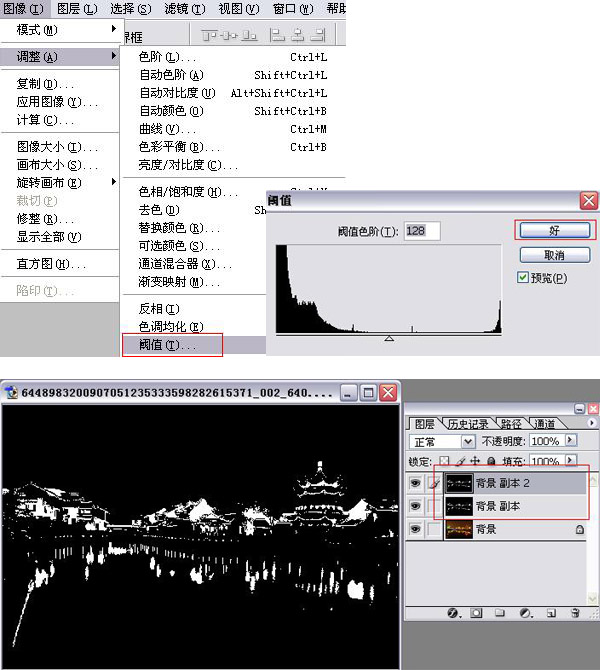
Task: Open the 窗口(W) menu
Action: click(x=293, y=9)
